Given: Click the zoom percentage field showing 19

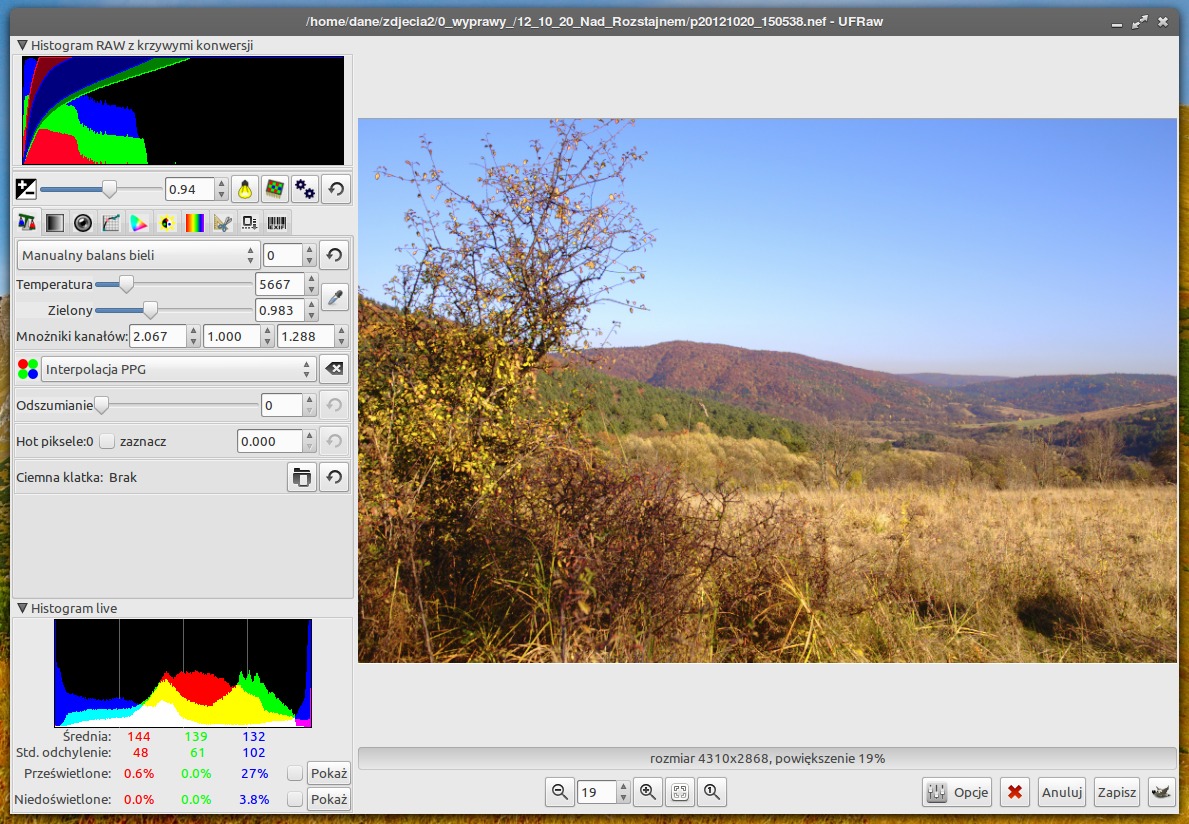Looking at the screenshot, I should 596,792.
